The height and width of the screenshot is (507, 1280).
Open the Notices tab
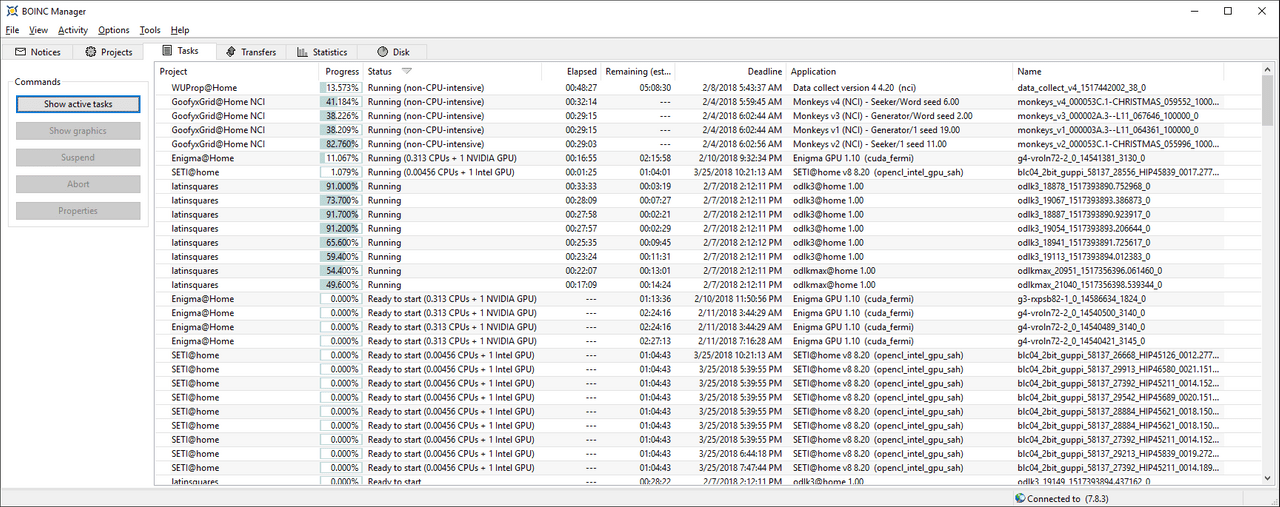tap(37, 52)
